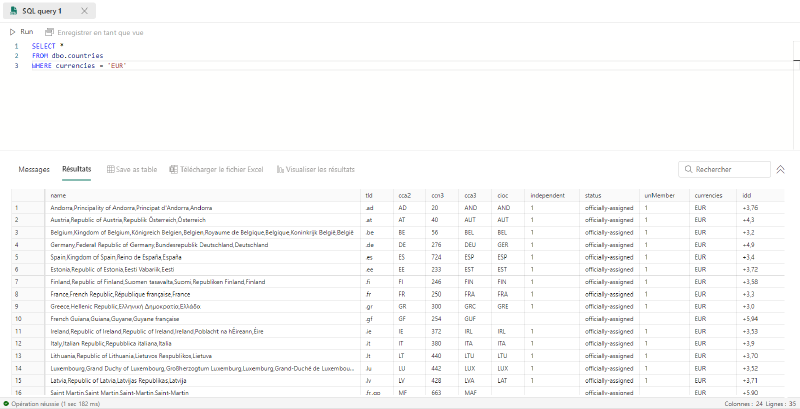800x409 pixels.
Task: Open the Messages tab
Action: 34,169
